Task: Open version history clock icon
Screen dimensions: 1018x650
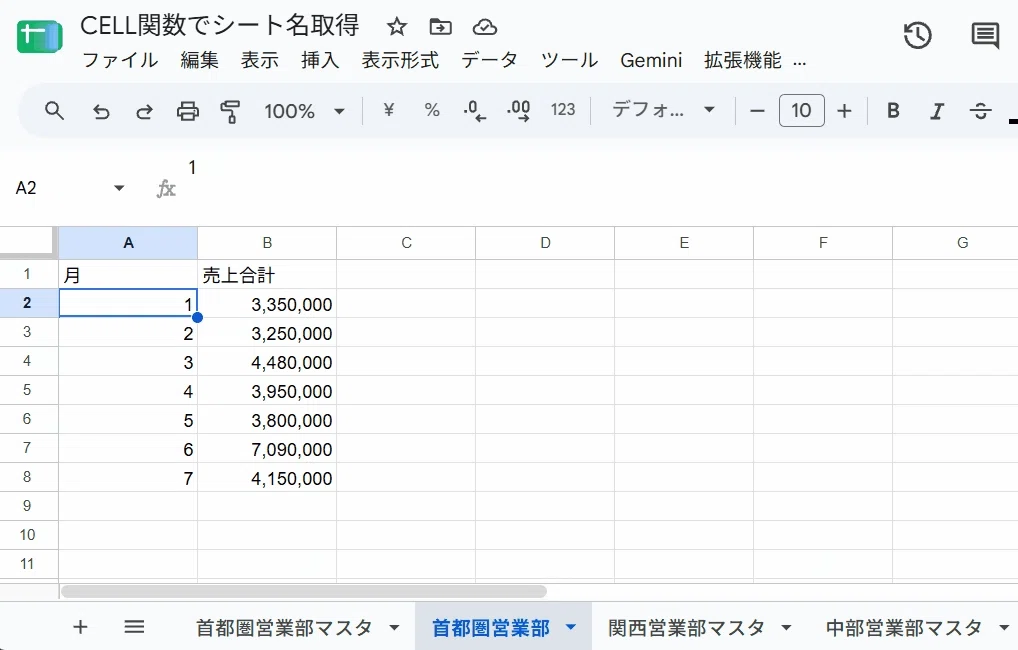Action: [917, 35]
